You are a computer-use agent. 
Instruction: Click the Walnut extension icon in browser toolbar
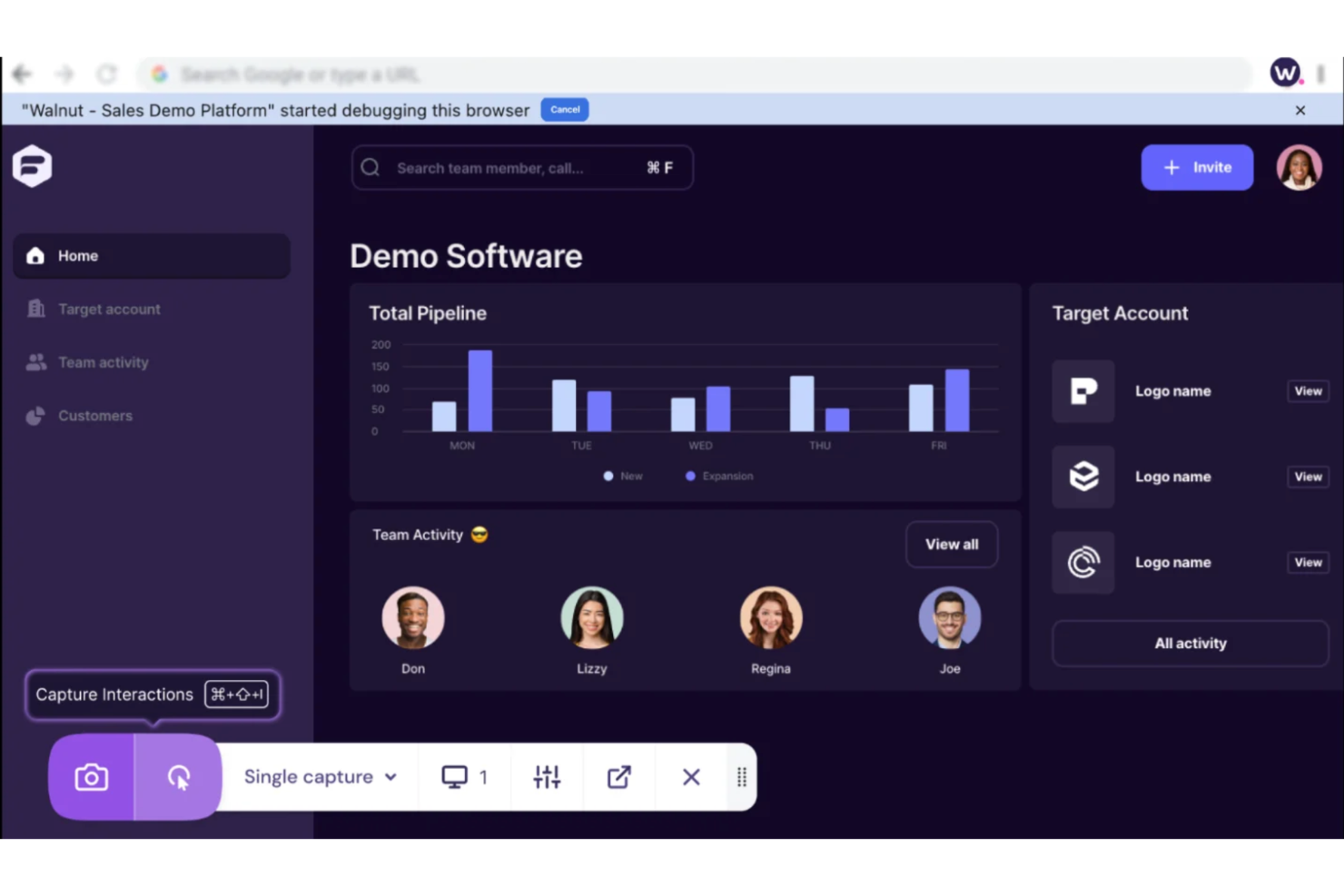pyautogui.click(x=1285, y=72)
